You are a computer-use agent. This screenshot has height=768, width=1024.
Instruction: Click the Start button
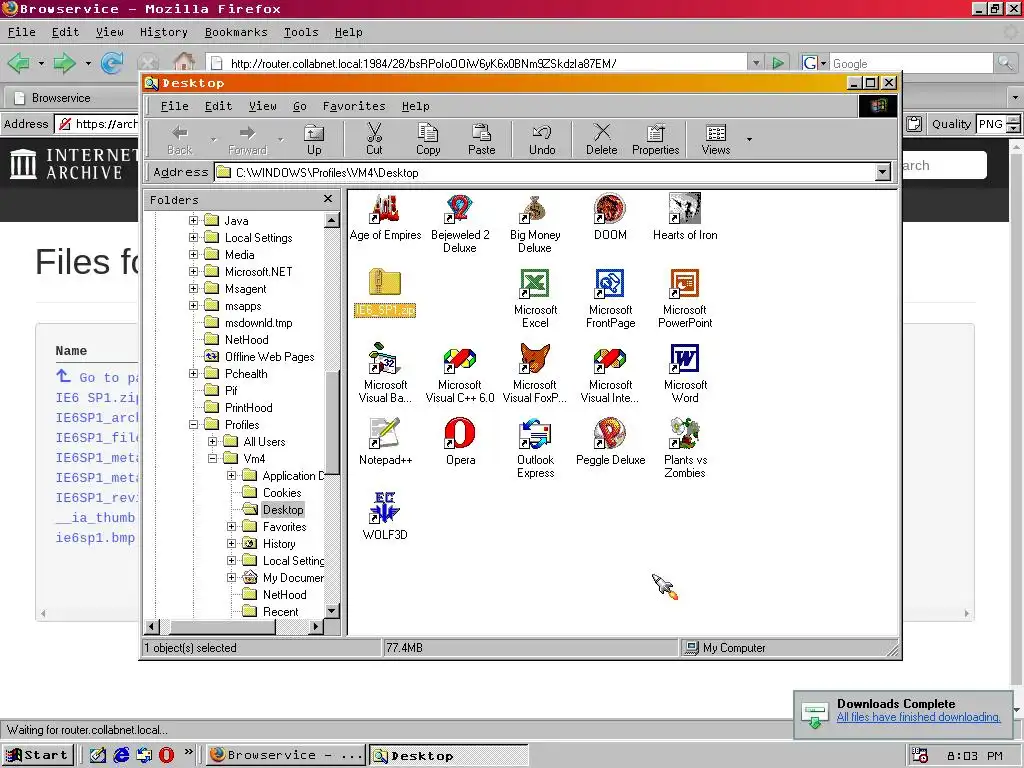tap(38, 756)
